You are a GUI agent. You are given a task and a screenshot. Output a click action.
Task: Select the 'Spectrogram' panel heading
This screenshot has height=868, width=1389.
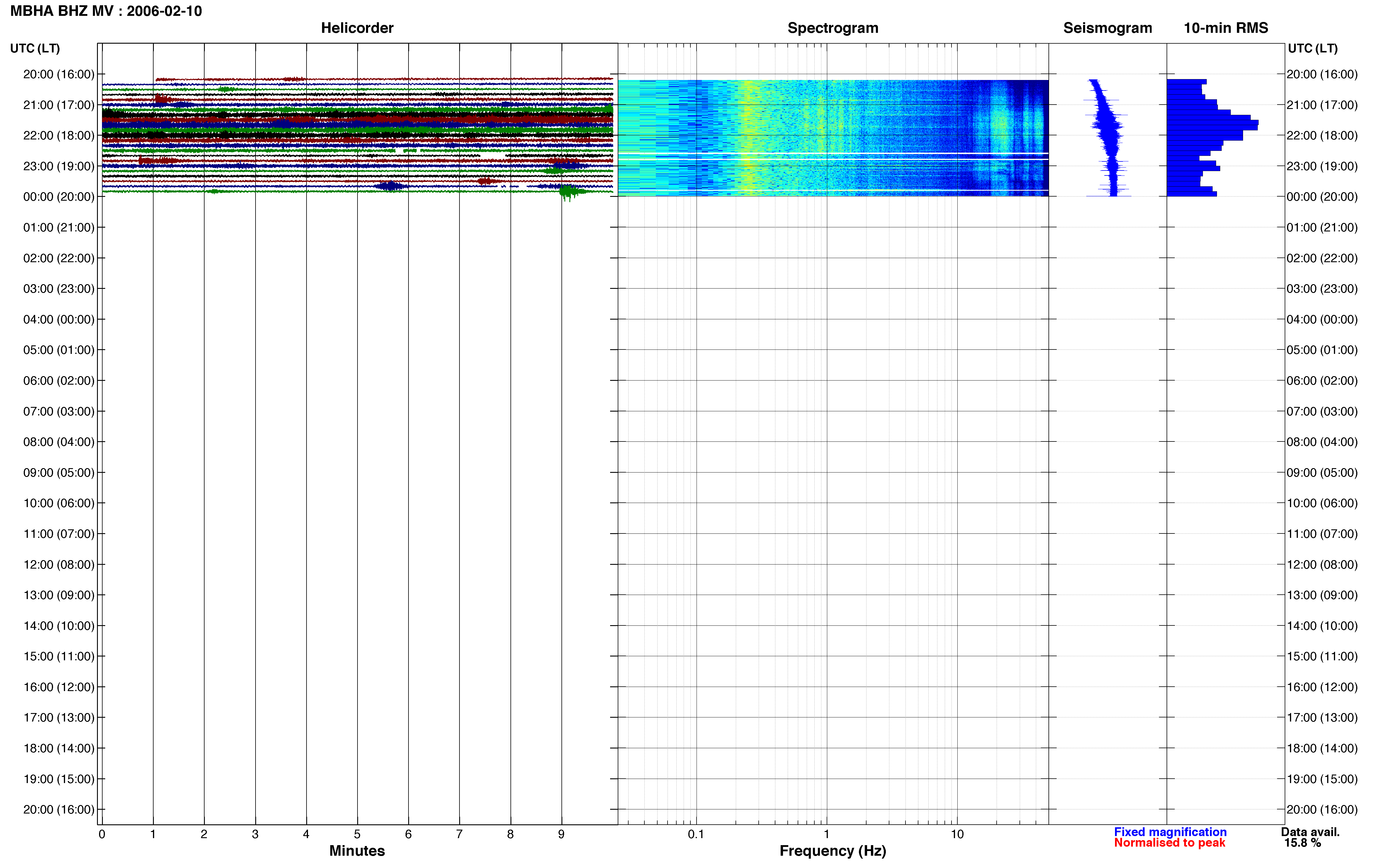(x=833, y=28)
